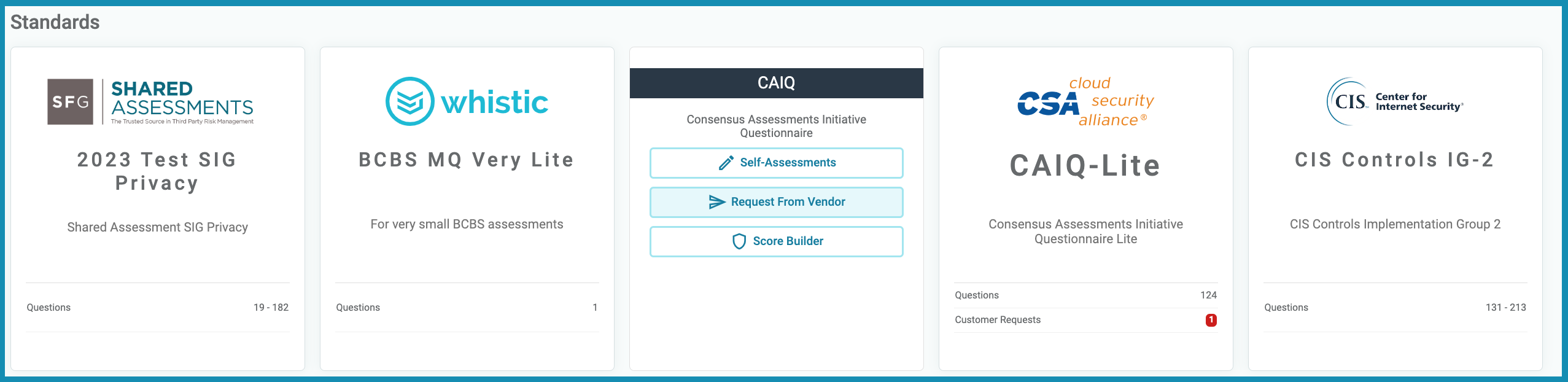Click the paper-plane send icon
The image size is (1568, 382).
coord(716,202)
